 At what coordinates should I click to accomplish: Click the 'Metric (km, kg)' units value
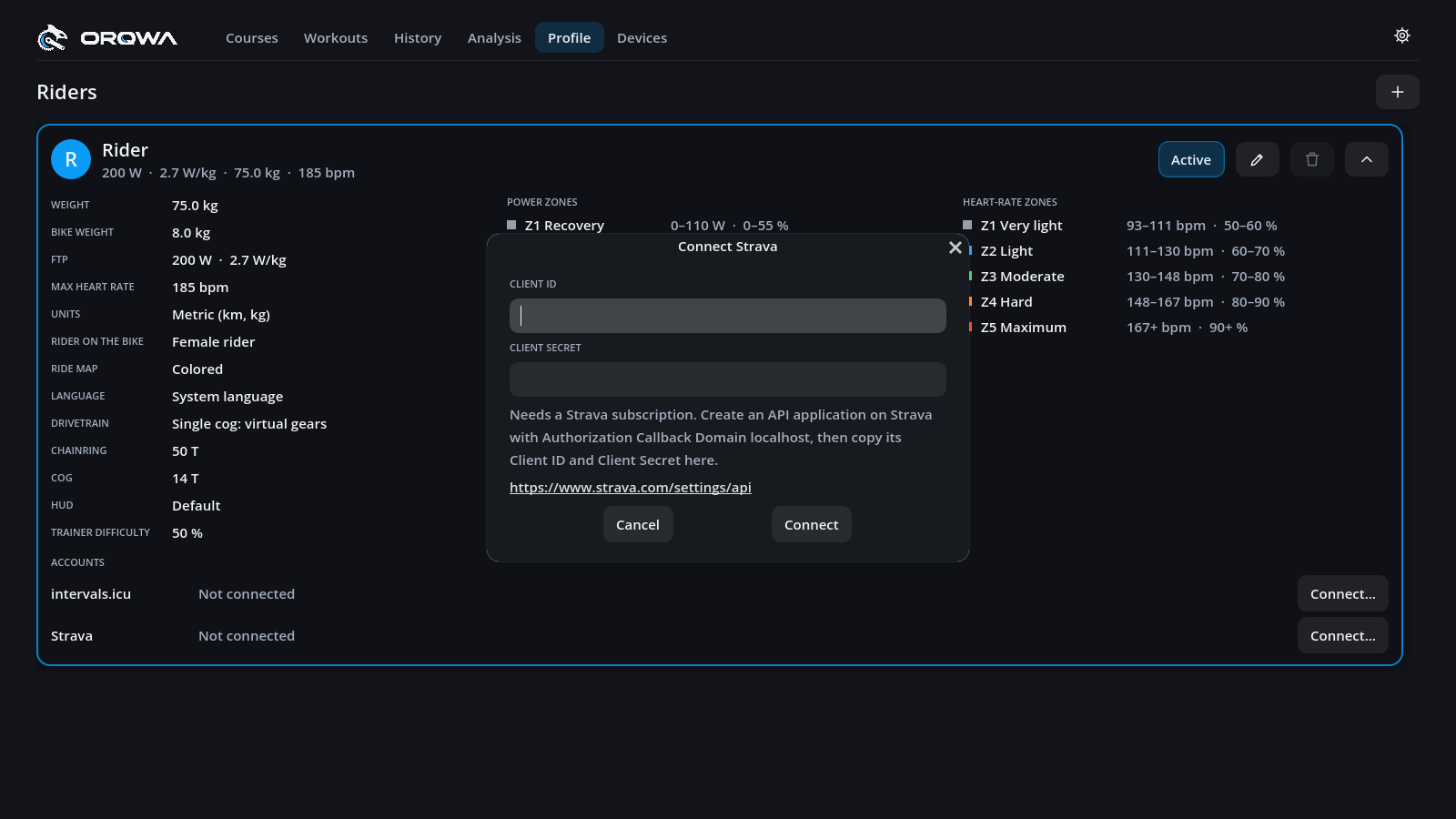pos(221,315)
